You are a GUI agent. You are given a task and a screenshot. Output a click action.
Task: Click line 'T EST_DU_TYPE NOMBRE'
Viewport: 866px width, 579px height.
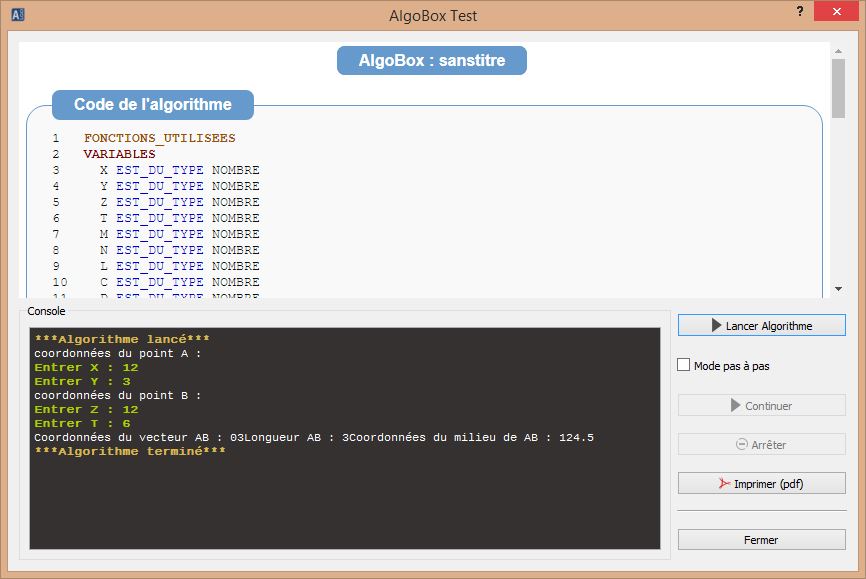point(179,218)
